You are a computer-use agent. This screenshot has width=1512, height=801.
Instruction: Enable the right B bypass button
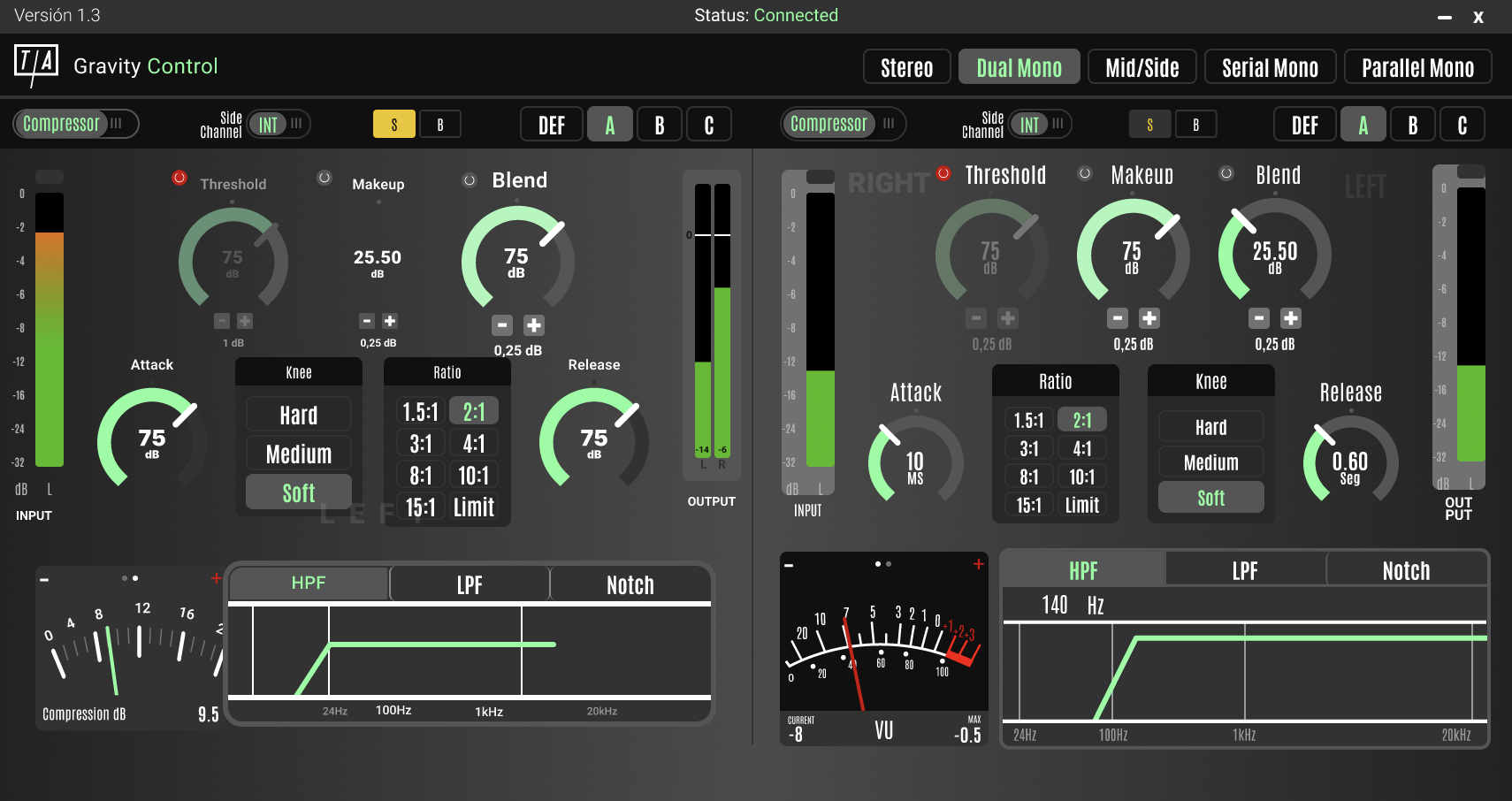pos(1196,125)
